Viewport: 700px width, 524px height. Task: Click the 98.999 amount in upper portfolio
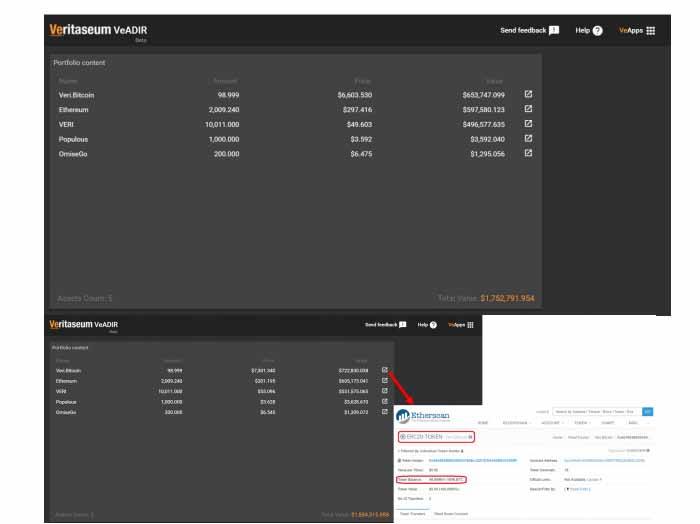coord(229,95)
